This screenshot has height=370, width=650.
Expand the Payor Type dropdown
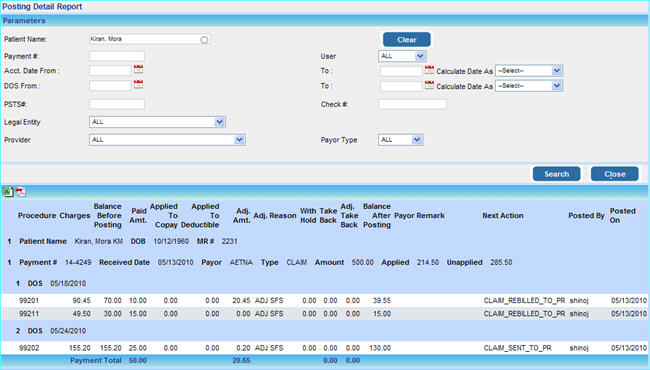pyautogui.click(x=400, y=140)
